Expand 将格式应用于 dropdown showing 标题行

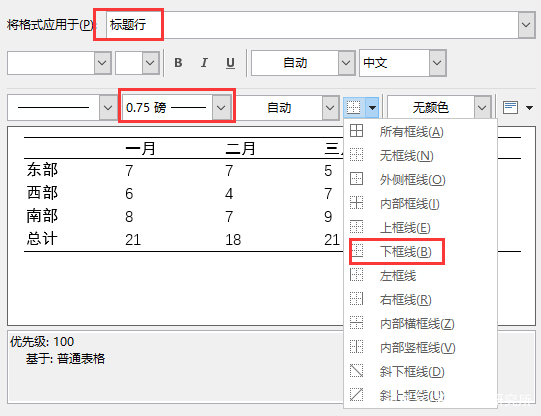(x=527, y=25)
